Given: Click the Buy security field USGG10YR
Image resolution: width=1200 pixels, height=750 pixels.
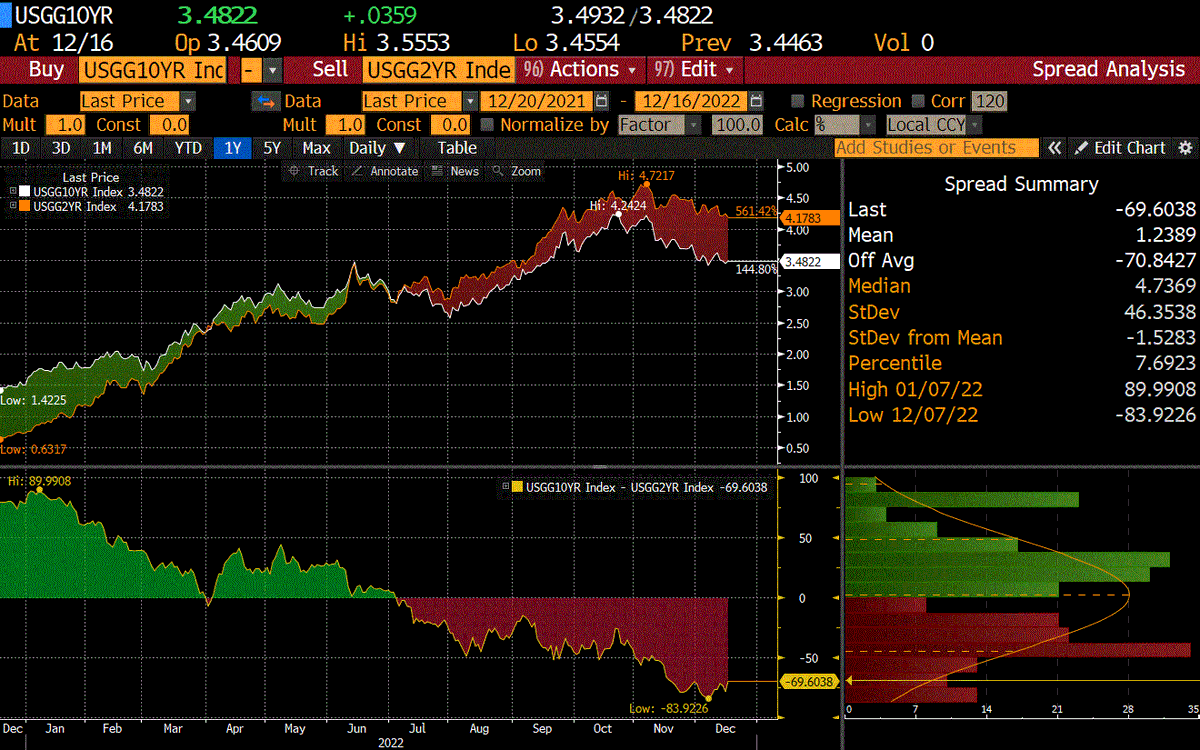Looking at the screenshot, I should [153, 69].
